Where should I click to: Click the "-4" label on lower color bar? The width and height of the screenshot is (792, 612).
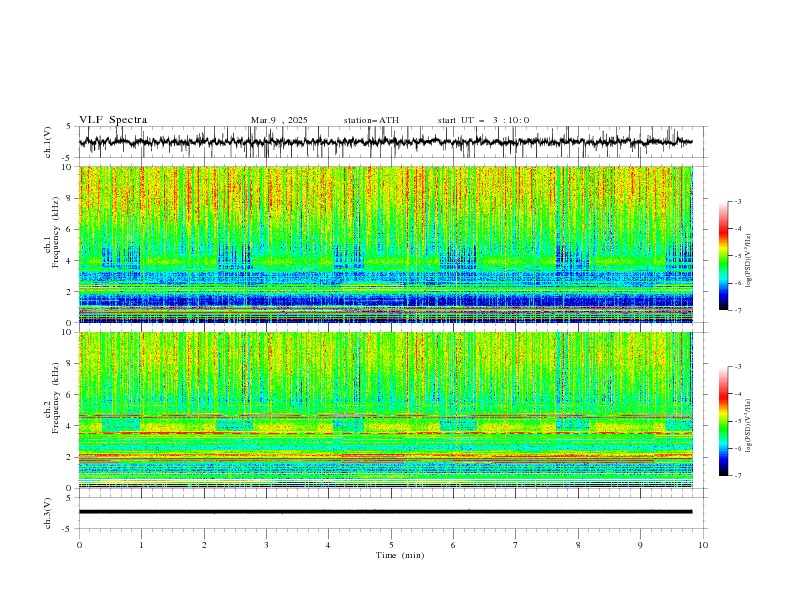[x=737, y=394]
